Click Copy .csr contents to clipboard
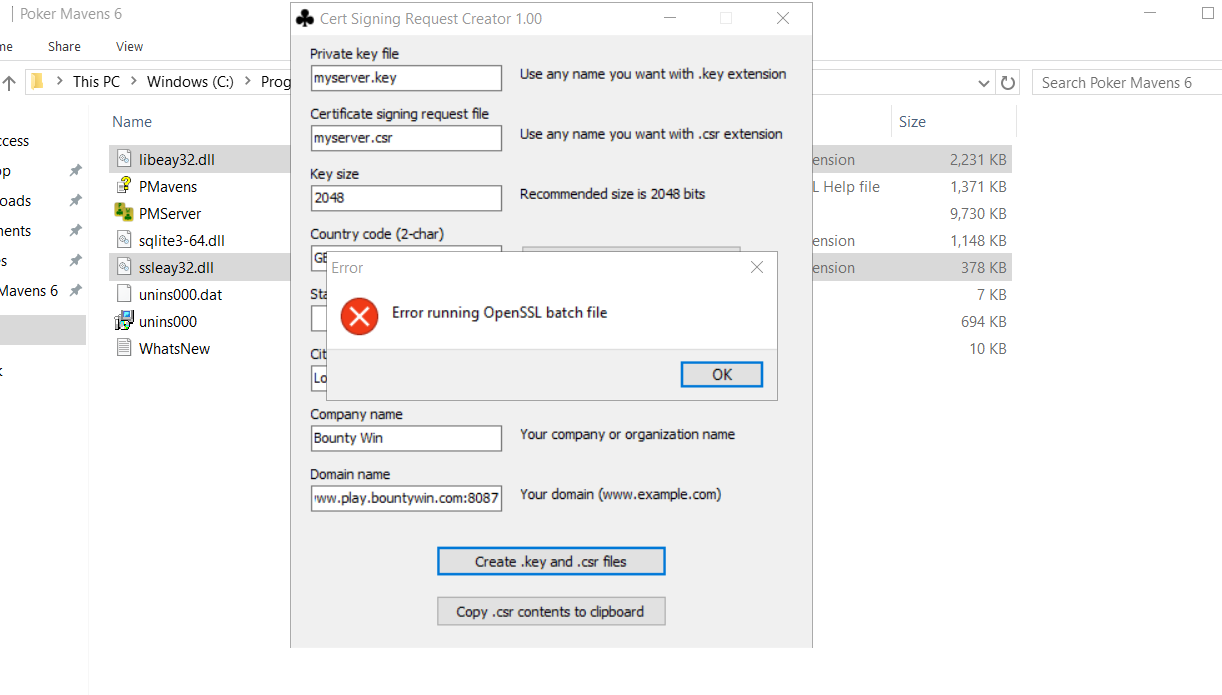 click(x=551, y=611)
